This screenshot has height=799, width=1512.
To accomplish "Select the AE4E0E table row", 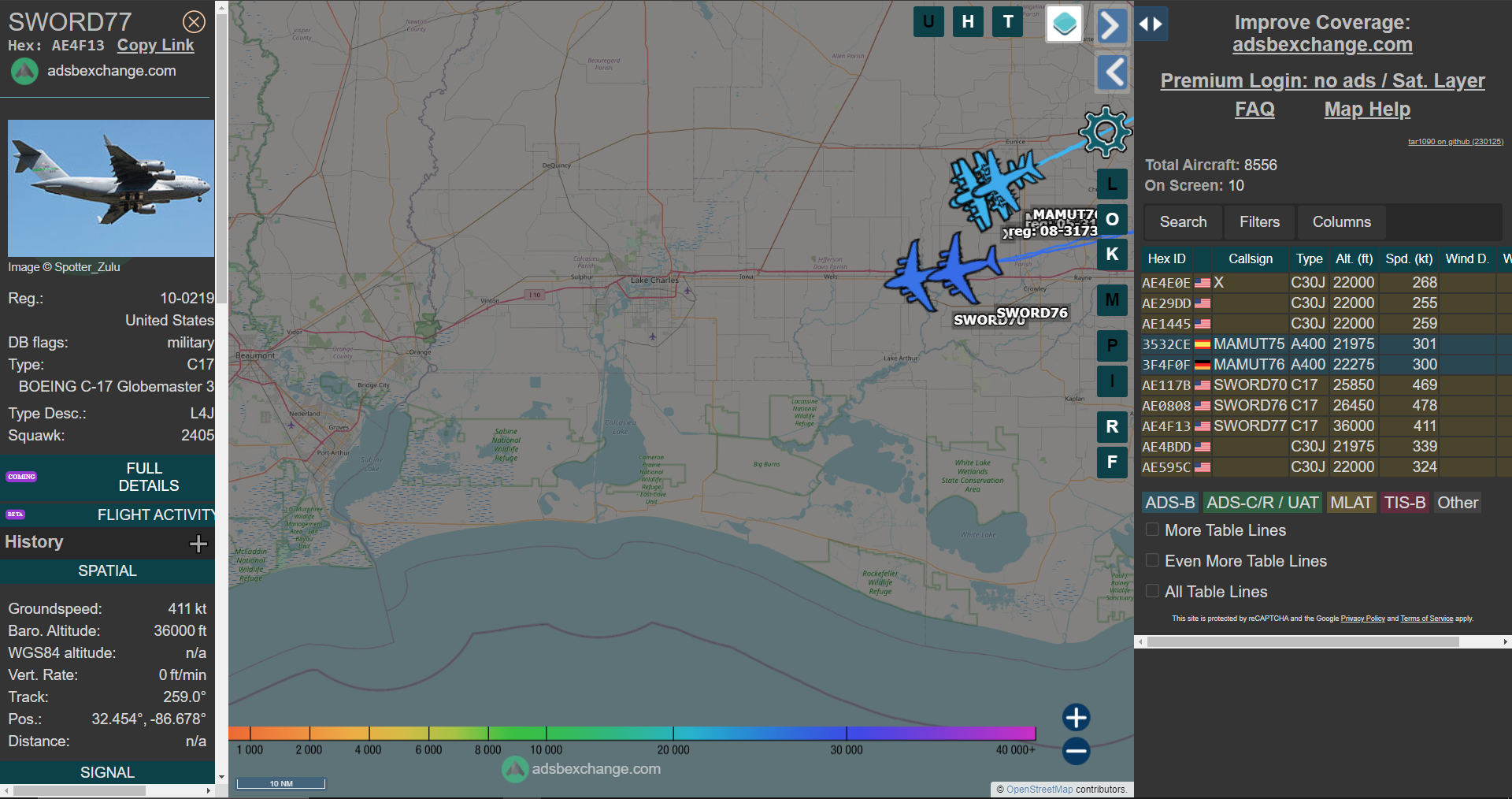I will click(x=1326, y=283).
